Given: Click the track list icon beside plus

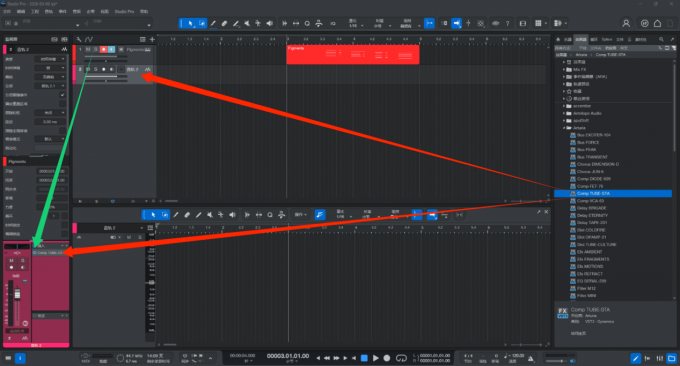Looking at the screenshot, I should pyautogui.click(x=143, y=39).
